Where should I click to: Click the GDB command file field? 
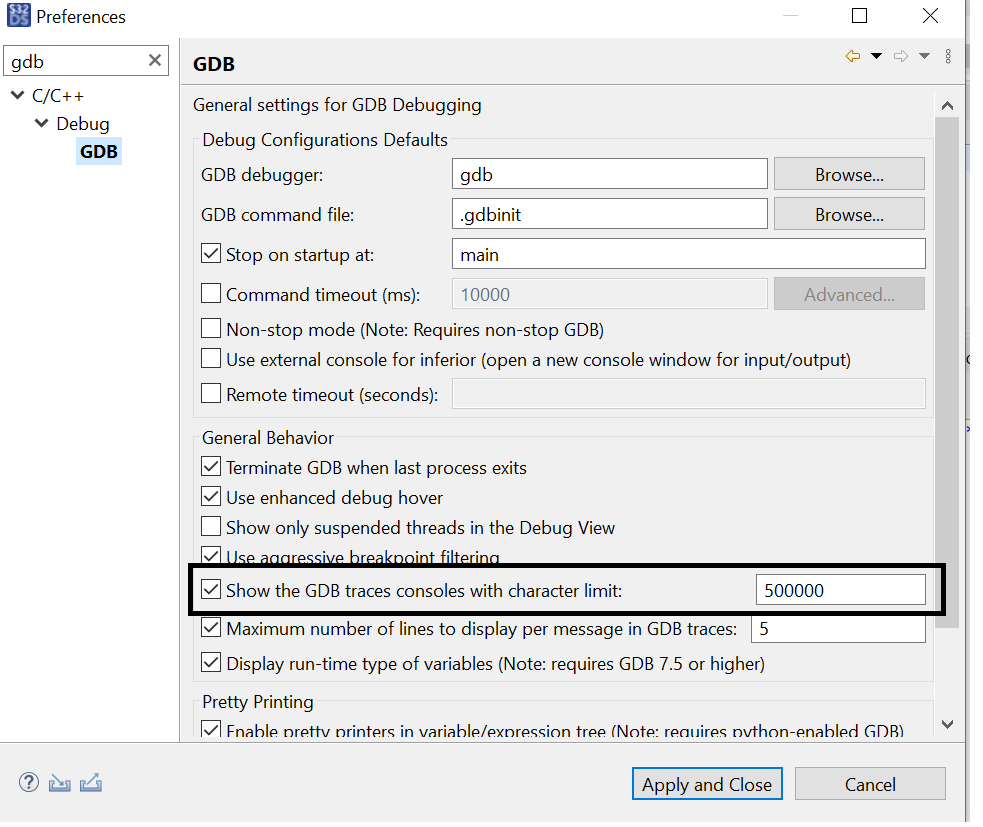coord(609,214)
